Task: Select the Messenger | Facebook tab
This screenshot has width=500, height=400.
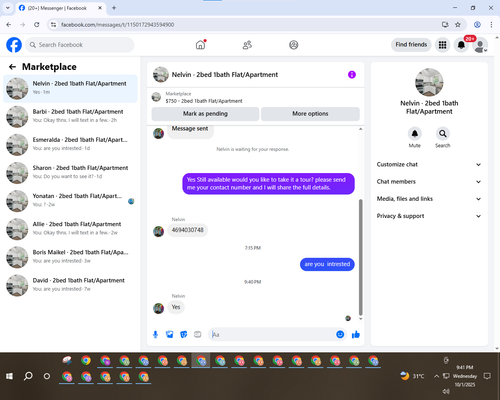Action: pos(60,8)
